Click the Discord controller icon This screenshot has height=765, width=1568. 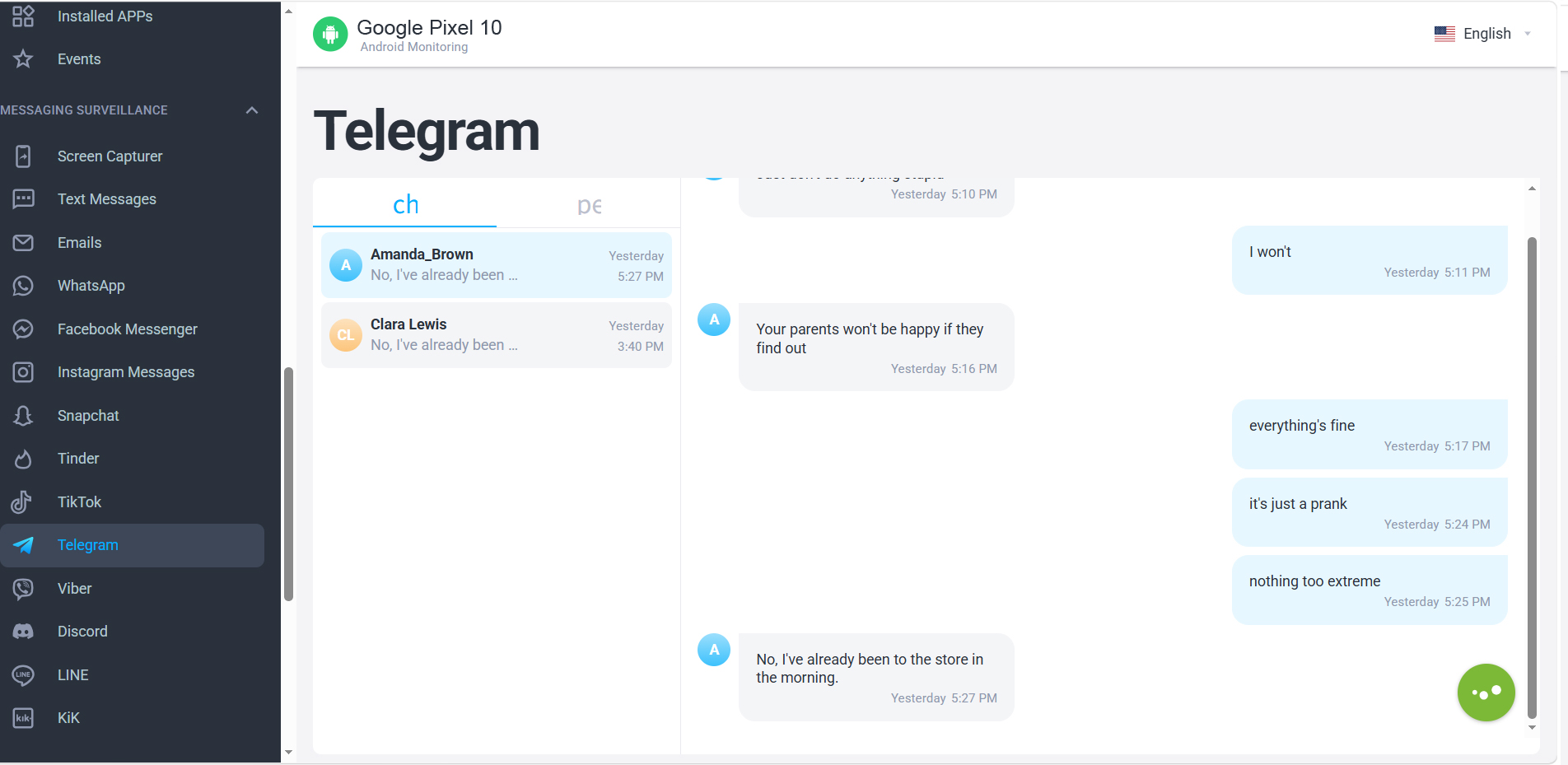point(23,632)
